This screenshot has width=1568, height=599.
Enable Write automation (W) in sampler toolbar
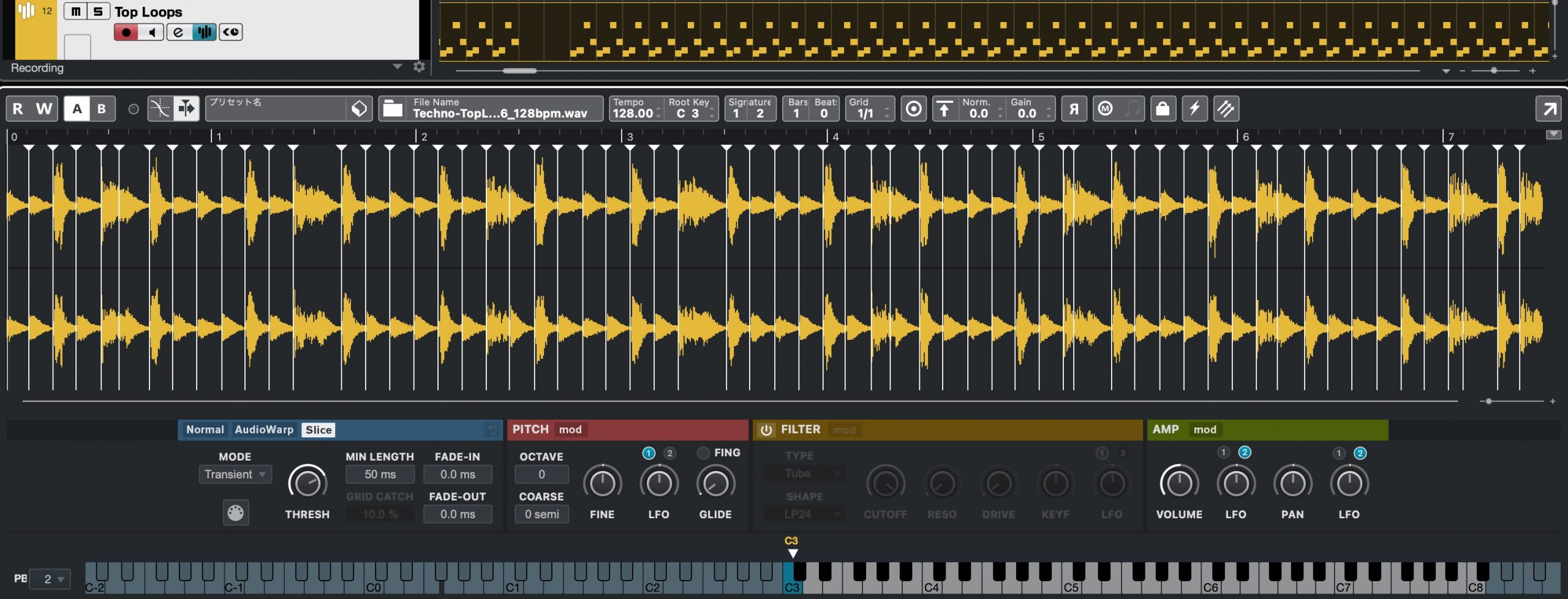(x=44, y=109)
